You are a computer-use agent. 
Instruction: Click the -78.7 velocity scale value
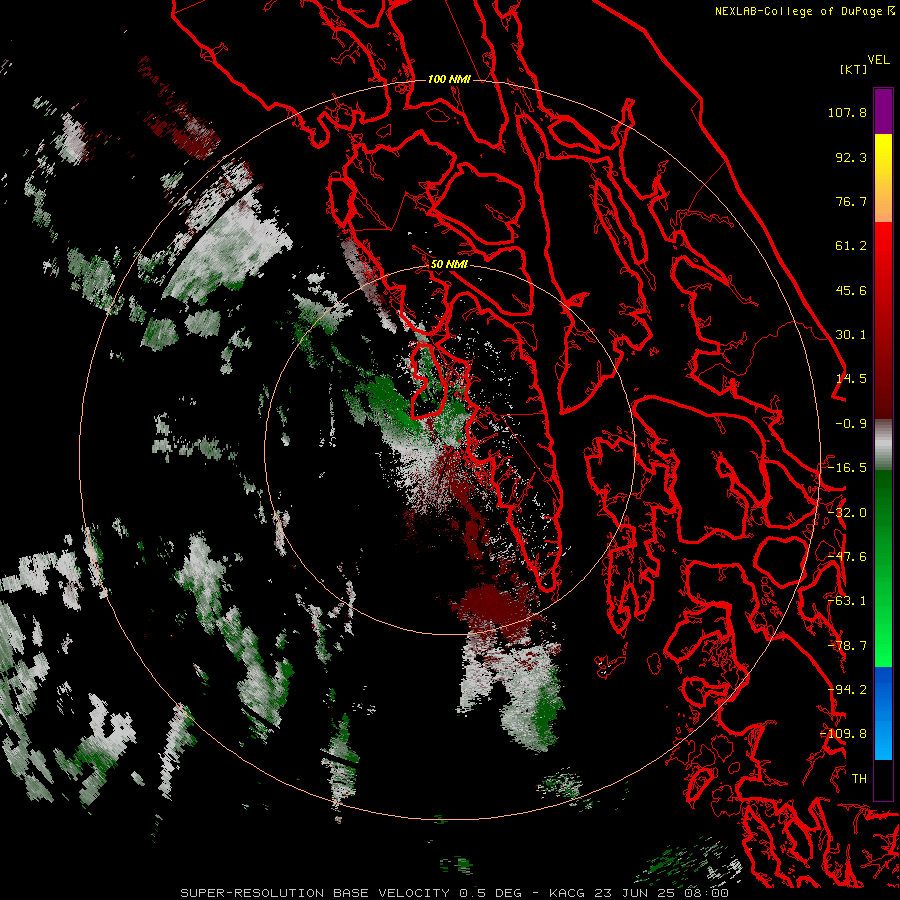coord(847,646)
